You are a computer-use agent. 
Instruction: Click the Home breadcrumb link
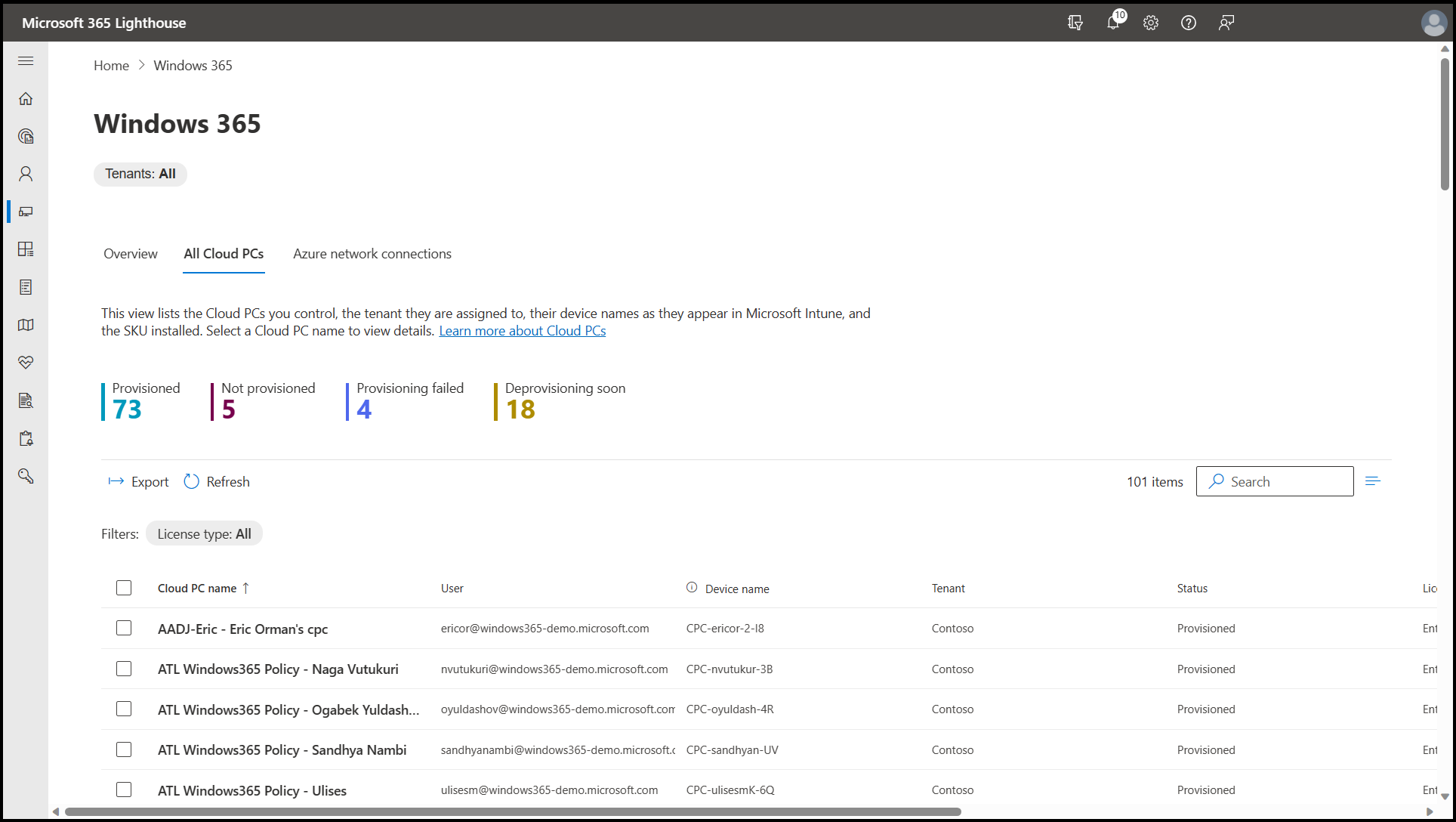click(x=111, y=66)
